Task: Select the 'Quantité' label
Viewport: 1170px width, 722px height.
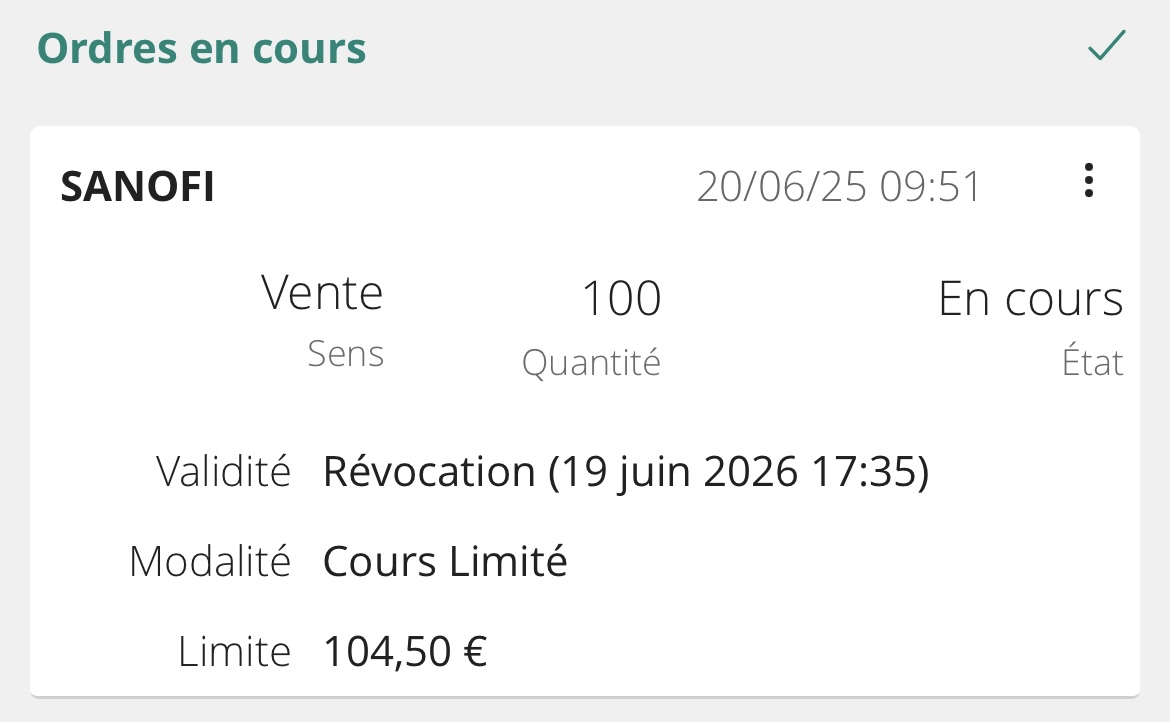Action: tap(591, 363)
